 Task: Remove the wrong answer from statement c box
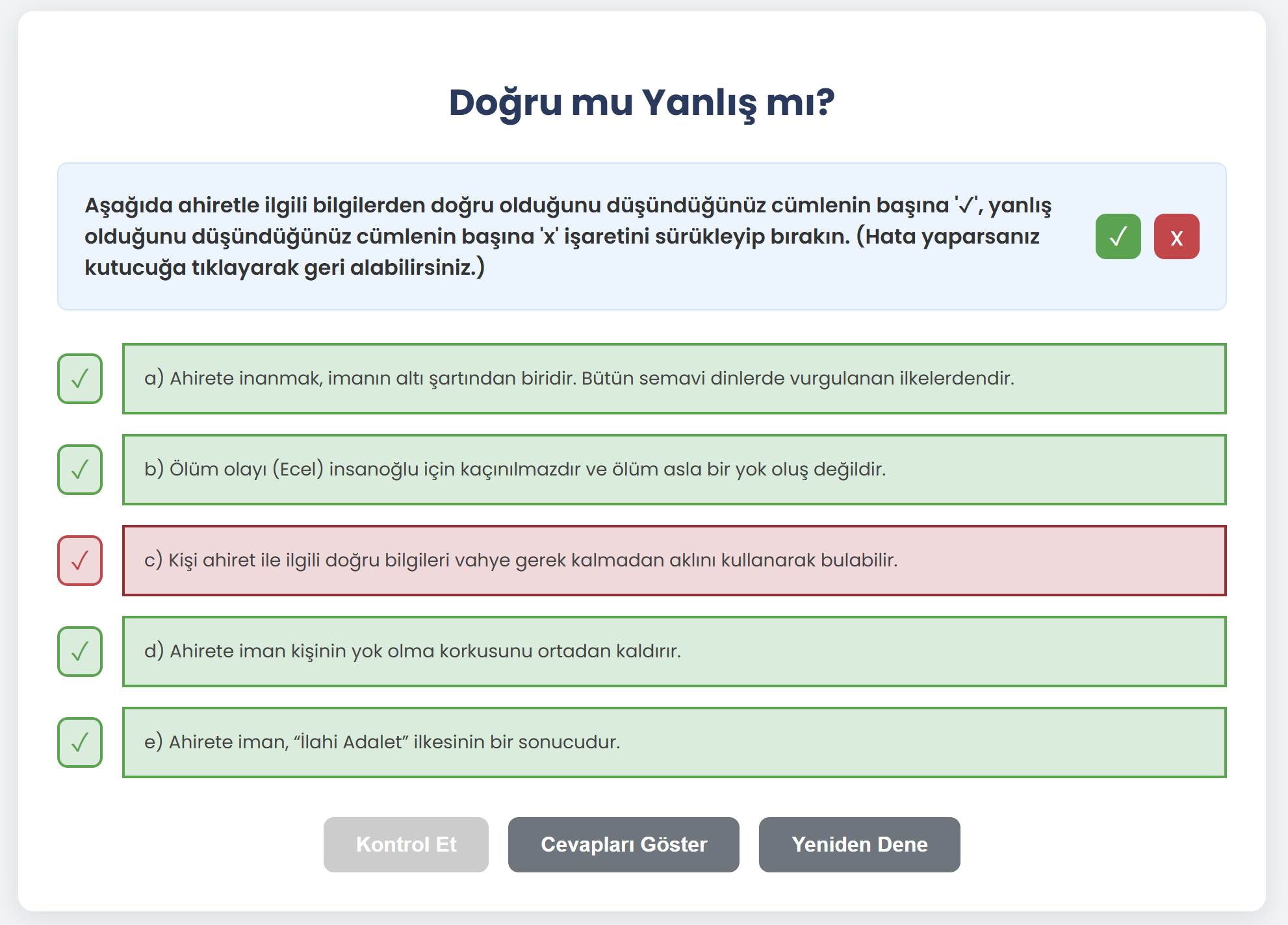80,561
